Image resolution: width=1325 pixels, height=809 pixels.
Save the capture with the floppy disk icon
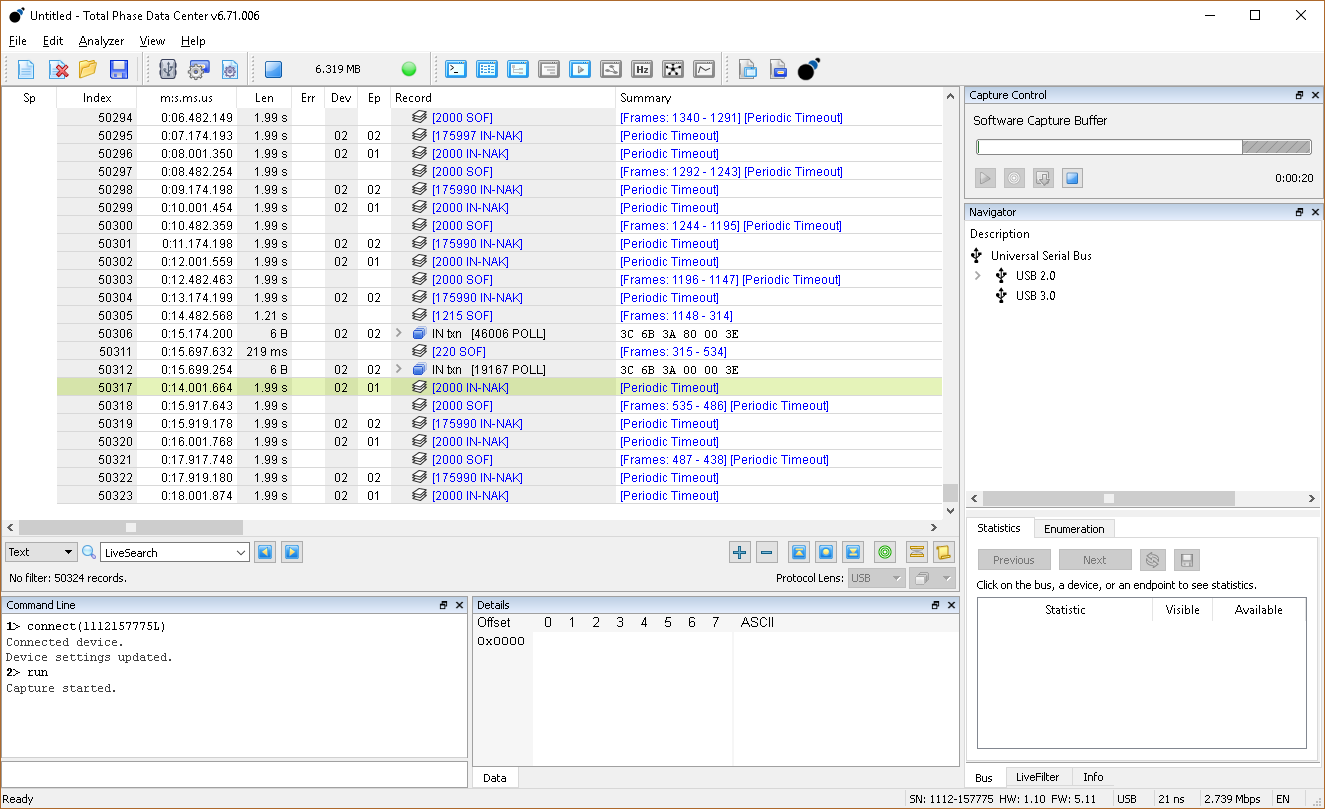coord(119,69)
